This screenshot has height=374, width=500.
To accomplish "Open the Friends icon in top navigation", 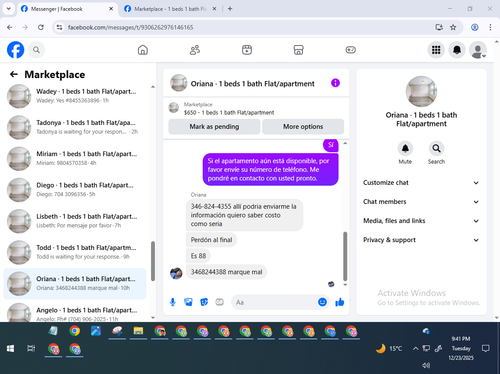I will pos(195,50).
